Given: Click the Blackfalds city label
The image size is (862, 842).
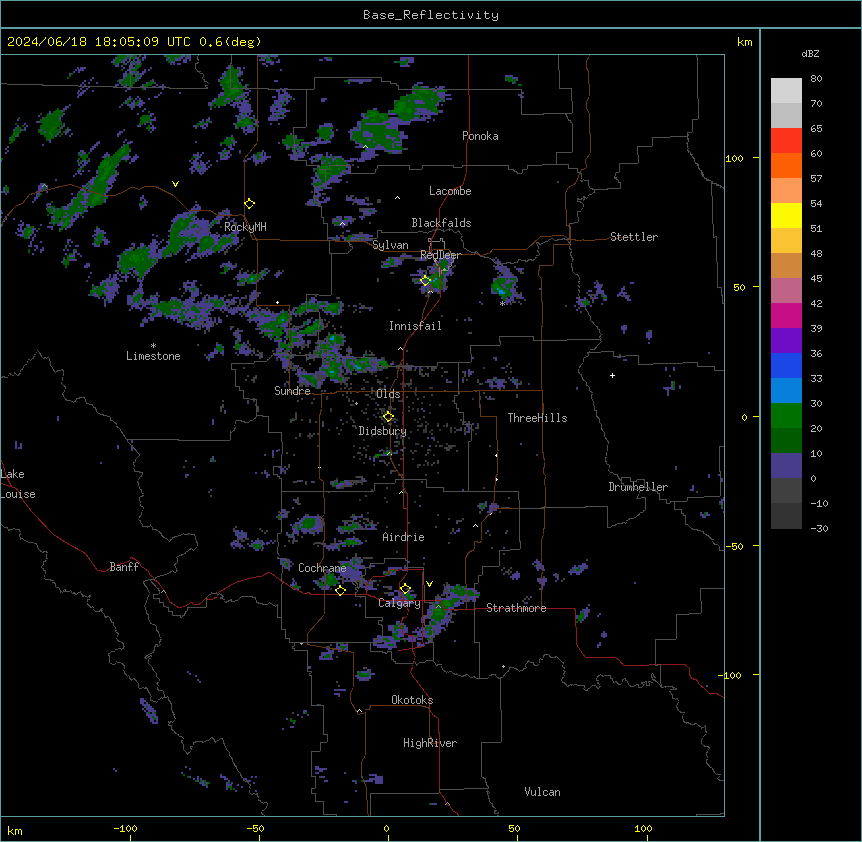Looking at the screenshot, I should point(441,223).
